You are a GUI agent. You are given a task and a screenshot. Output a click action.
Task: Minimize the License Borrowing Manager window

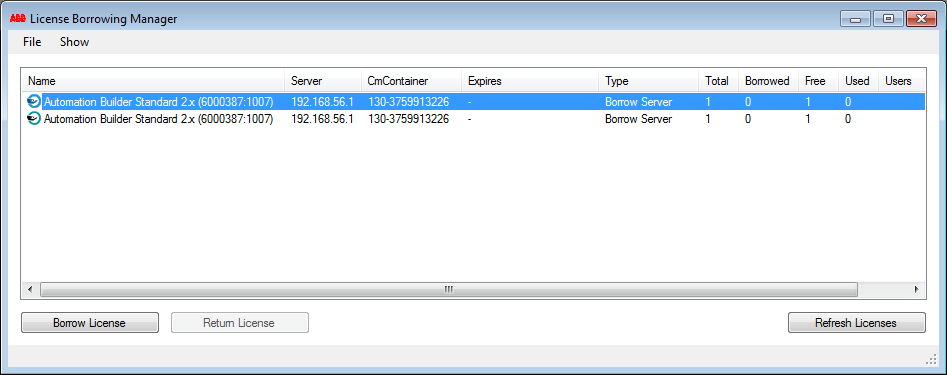point(855,19)
